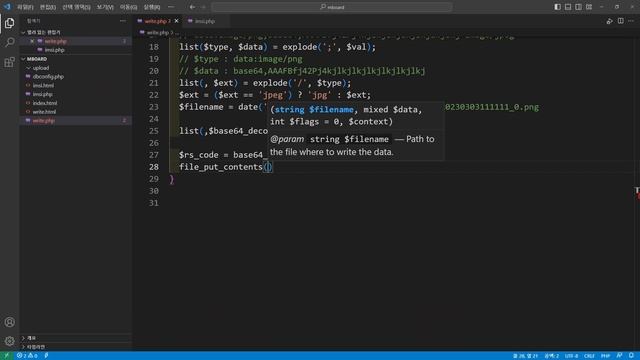This screenshot has height=360, width=640.
Task: Open the Search view in activity bar
Action: point(9,42)
